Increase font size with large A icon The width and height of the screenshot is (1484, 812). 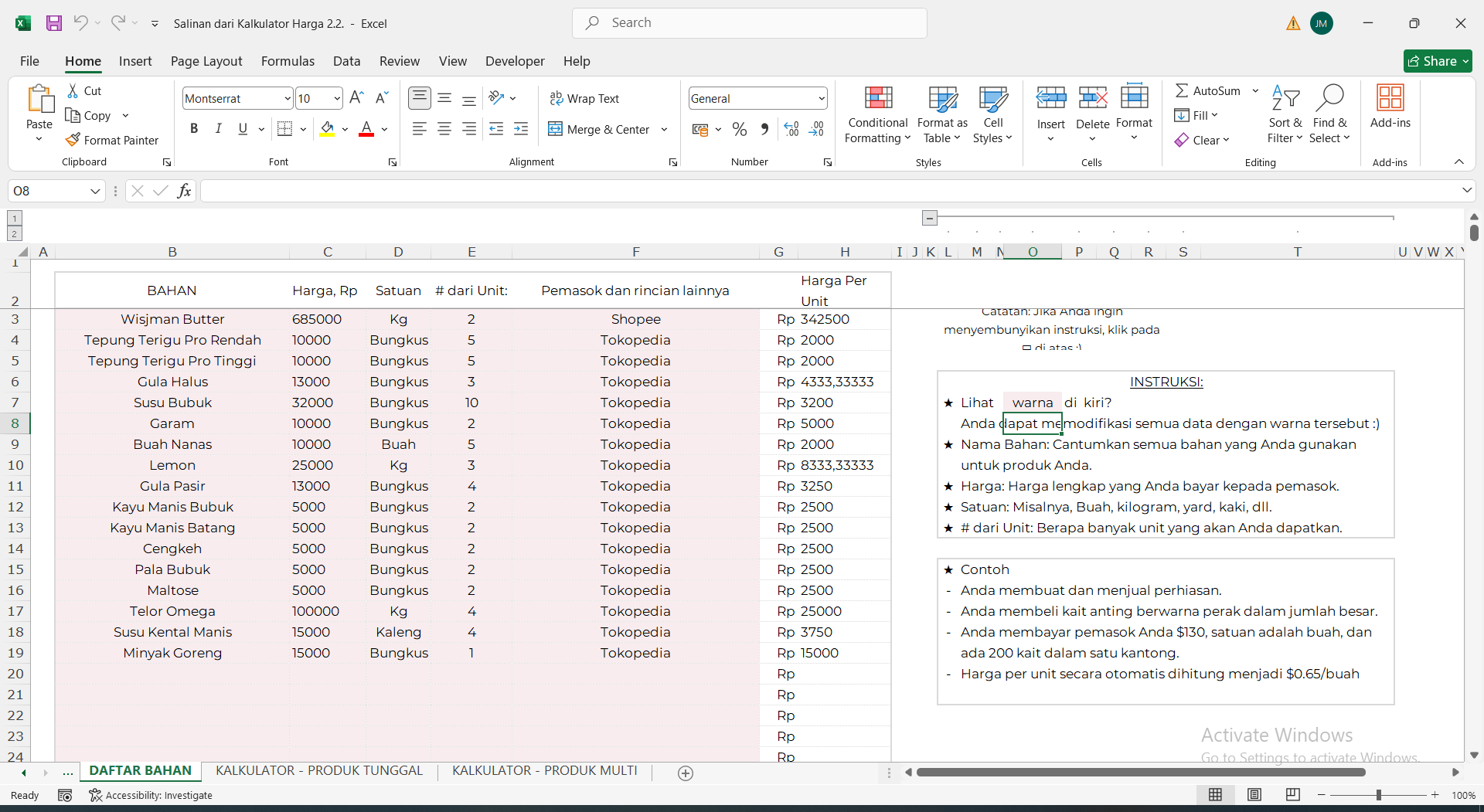click(356, 98)
